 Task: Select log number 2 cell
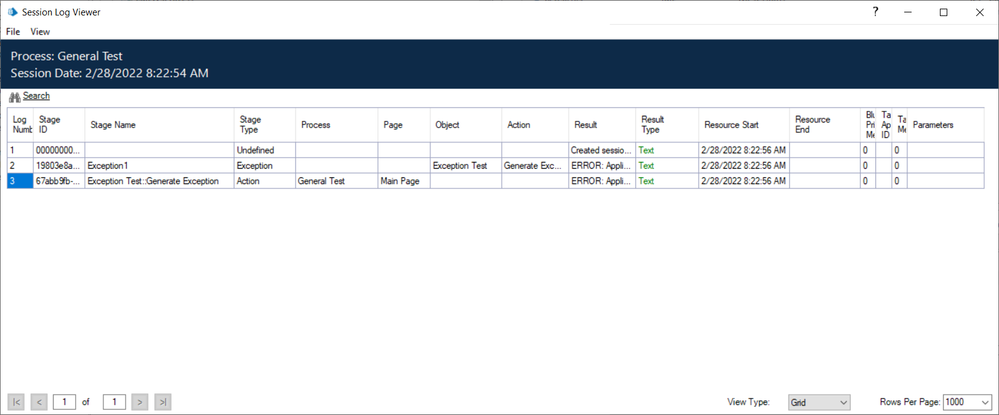20,166
